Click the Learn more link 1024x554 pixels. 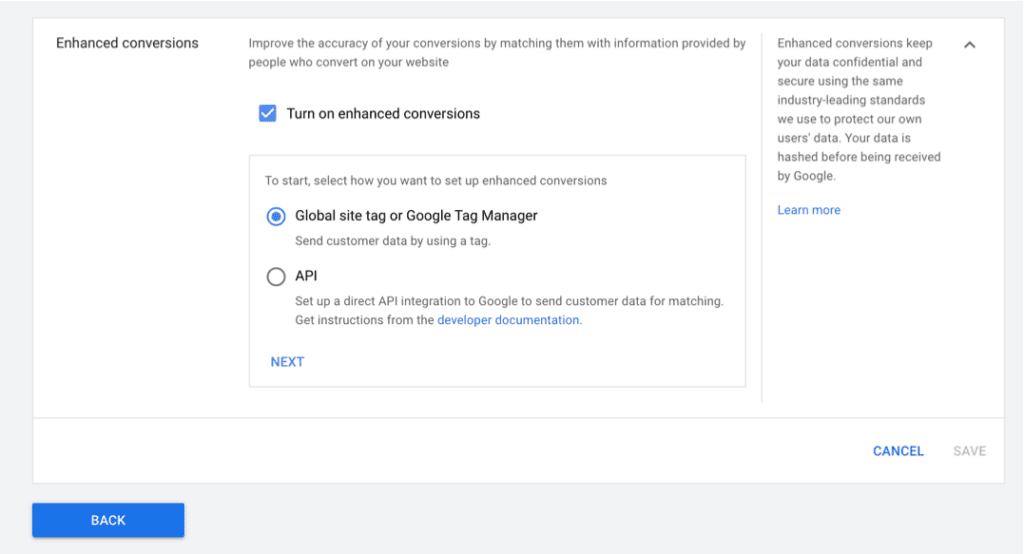coord(808,211)
